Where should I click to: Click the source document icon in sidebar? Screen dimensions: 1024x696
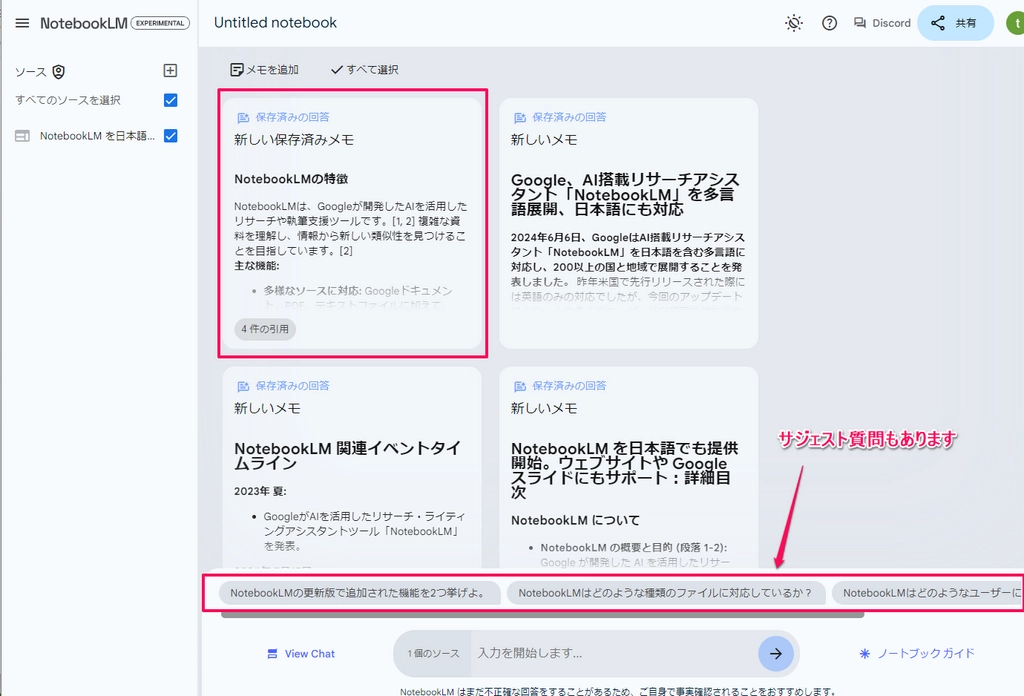(x=22, y=136)
